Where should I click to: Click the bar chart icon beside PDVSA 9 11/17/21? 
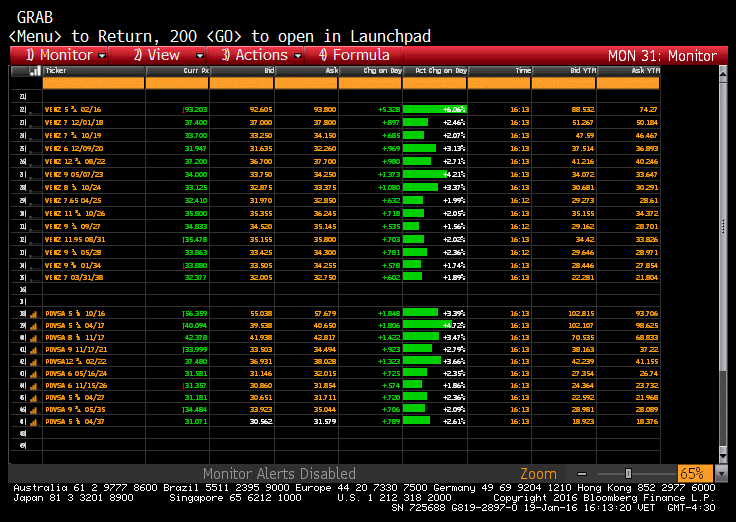pyautogui.click(x=33, y=350)
